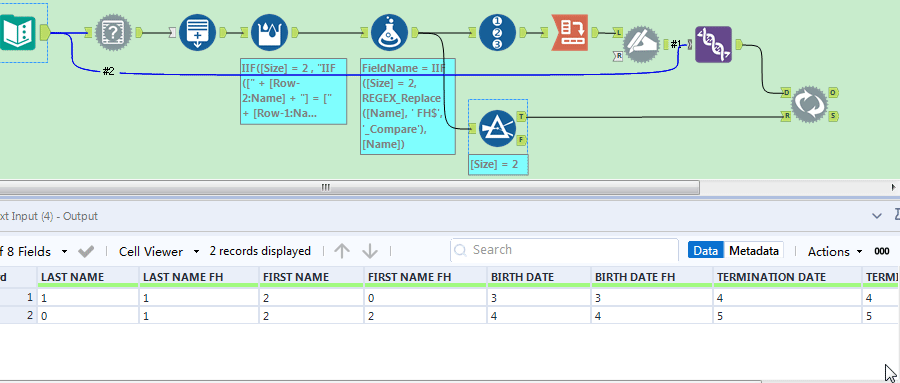Click the Filter tool's F output anchor
The height and width of the screenshot is (383, 900).
coord(521,140)
